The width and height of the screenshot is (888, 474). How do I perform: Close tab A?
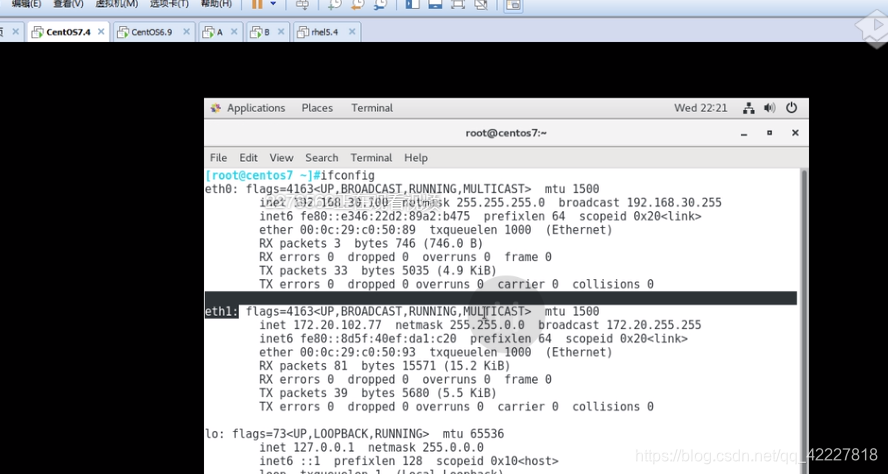(234, 32)
